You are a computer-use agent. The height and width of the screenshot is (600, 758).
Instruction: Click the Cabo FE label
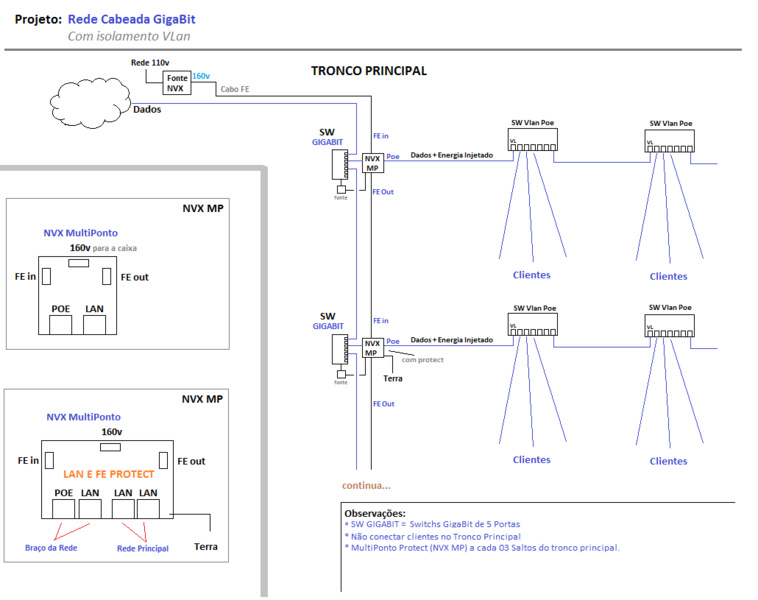coord(235,89)
